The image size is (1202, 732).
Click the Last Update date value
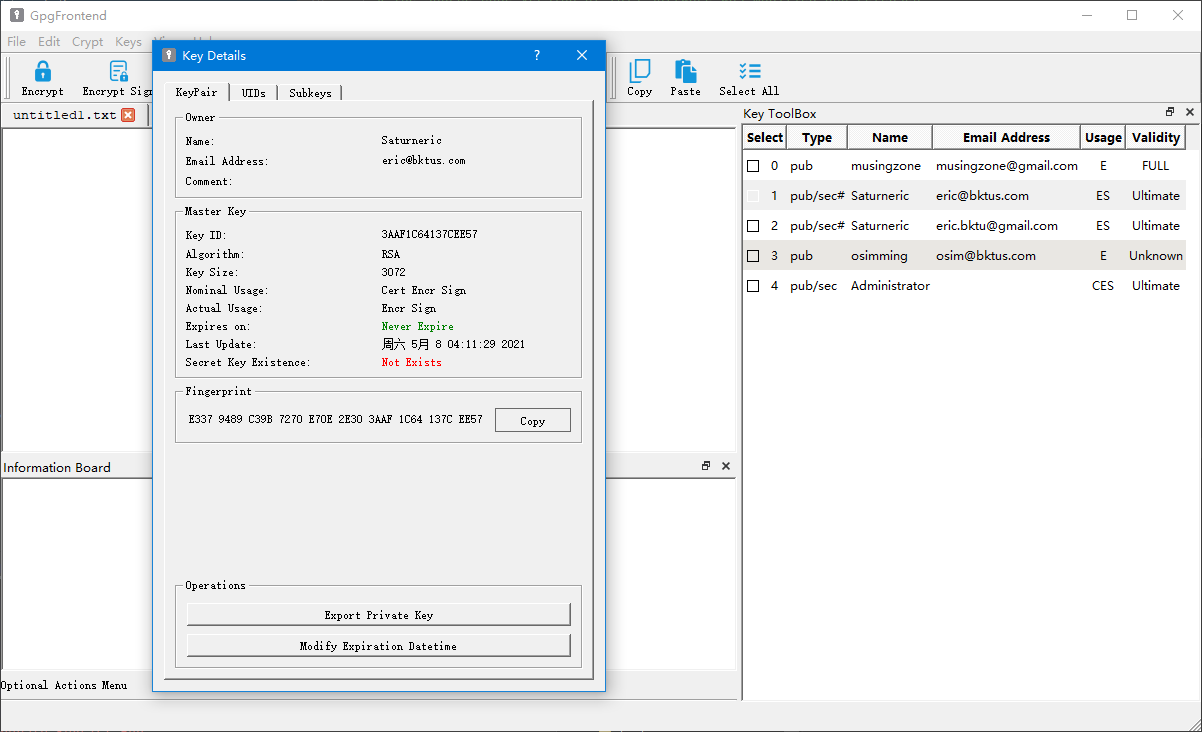click(x=453, y=344)
